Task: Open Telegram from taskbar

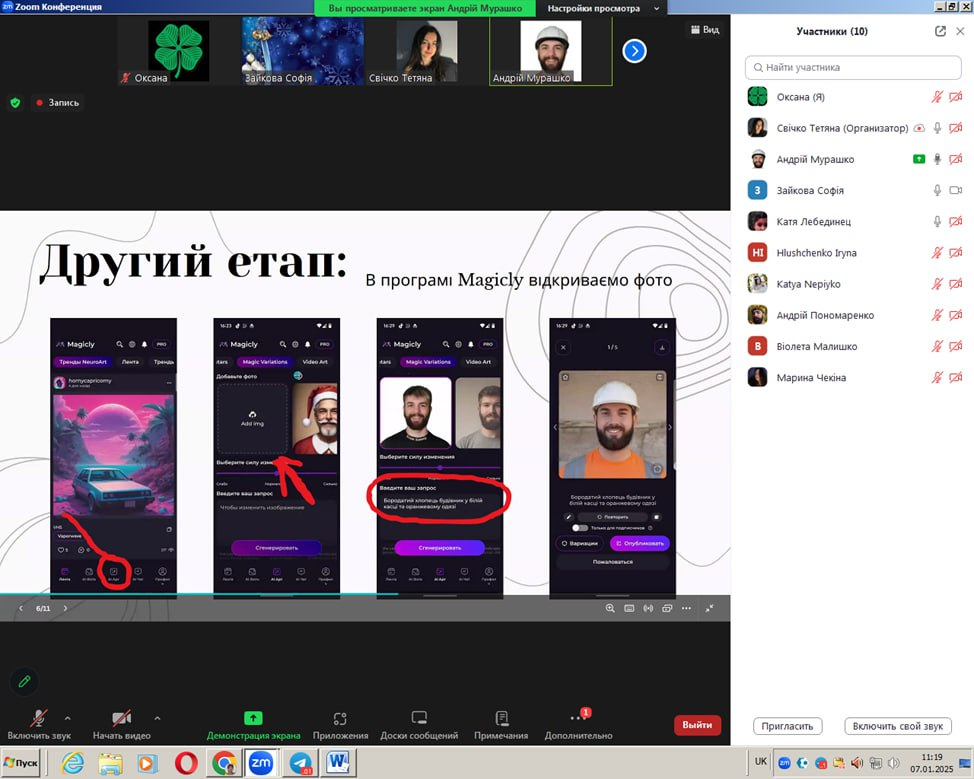Action: (x=301, y=763)
